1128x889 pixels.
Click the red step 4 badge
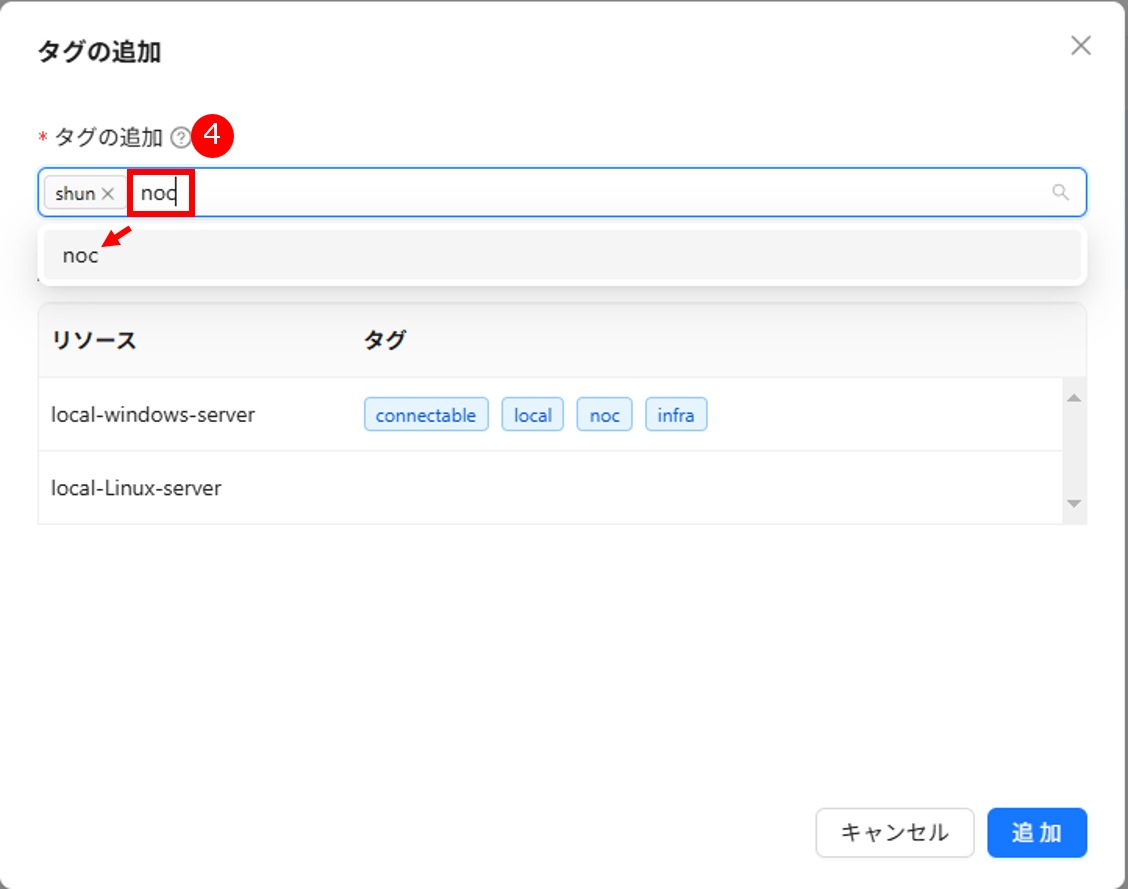pos(212,136)
